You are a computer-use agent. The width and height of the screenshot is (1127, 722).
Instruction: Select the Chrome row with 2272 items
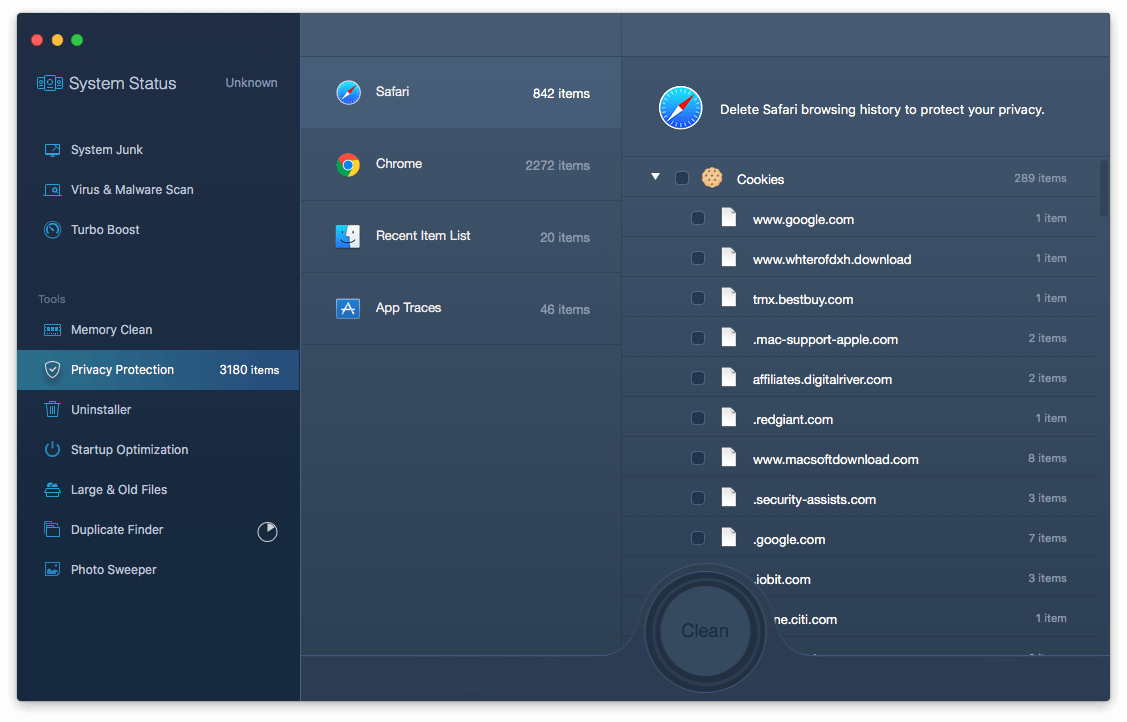[461, 165]
